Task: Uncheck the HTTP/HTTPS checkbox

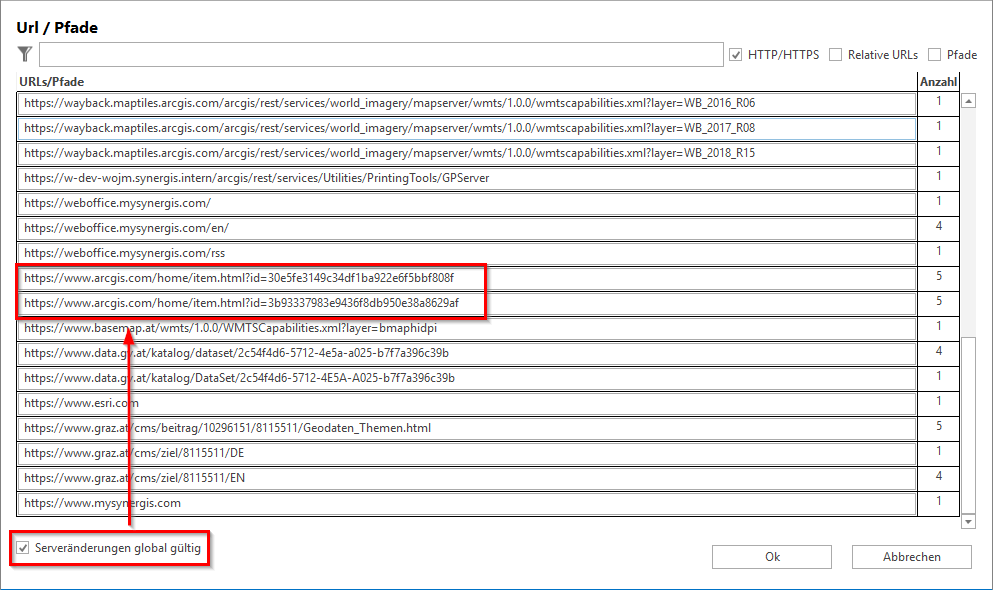Action: pos(736,55)
